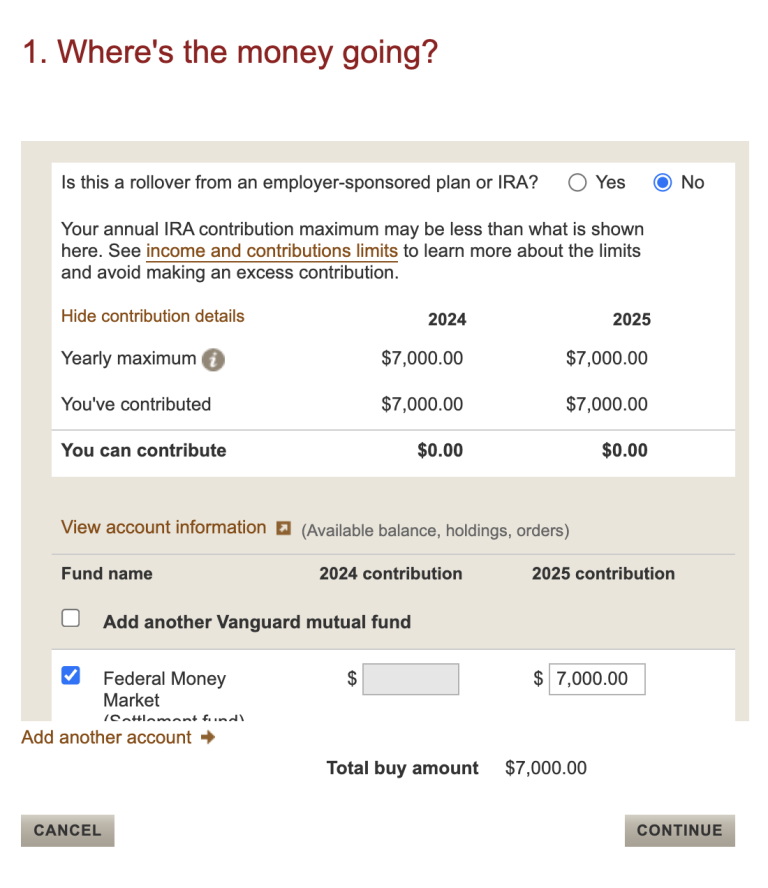Expand account information with View account information
The image size is (768, 888).
pos(163,527)
